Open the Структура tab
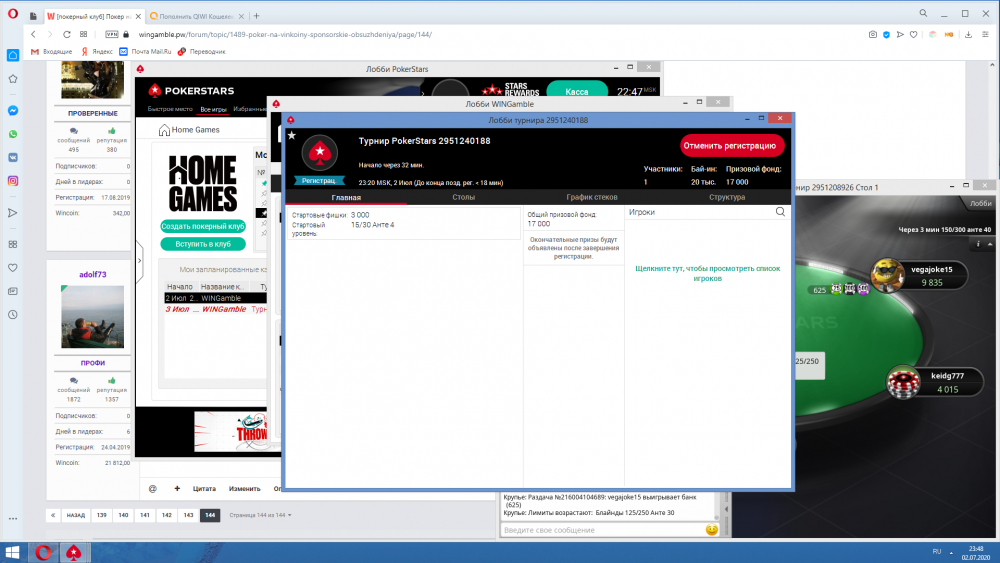Screen dimensions: 1000x563 (727, 197)
